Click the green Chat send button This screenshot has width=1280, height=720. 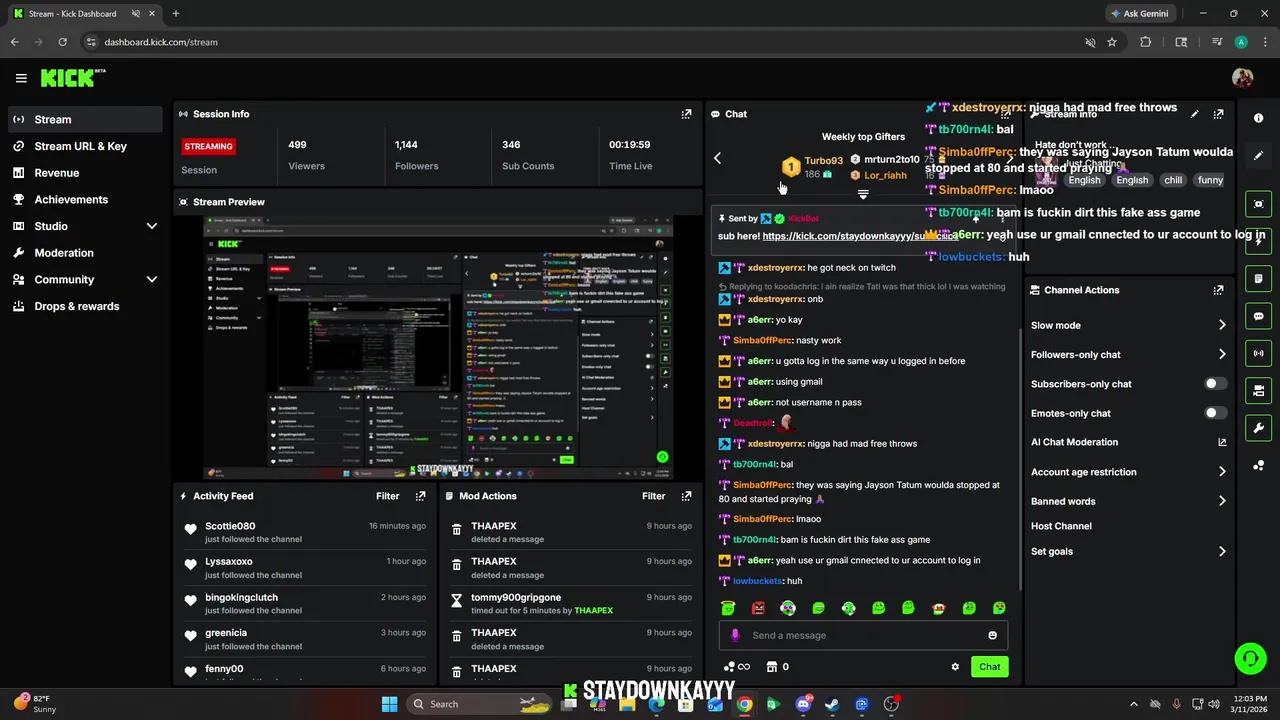[x=989, y=667]
